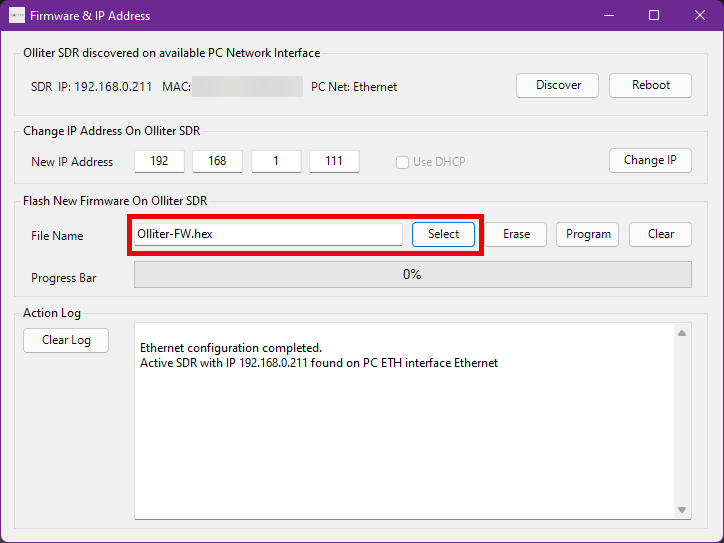Click the second IP octet field showing 168

[x=217, y=161]
